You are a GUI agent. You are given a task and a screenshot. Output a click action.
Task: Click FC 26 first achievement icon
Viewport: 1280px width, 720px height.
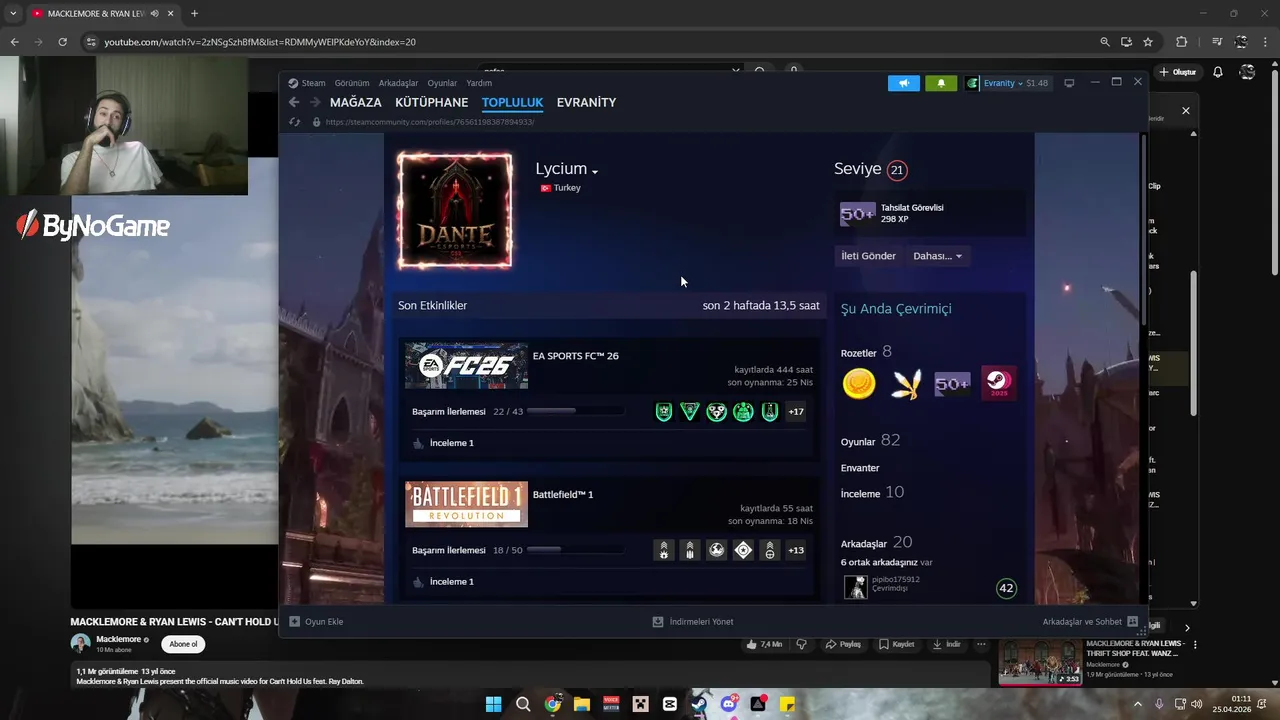click(x=664, y=412)
